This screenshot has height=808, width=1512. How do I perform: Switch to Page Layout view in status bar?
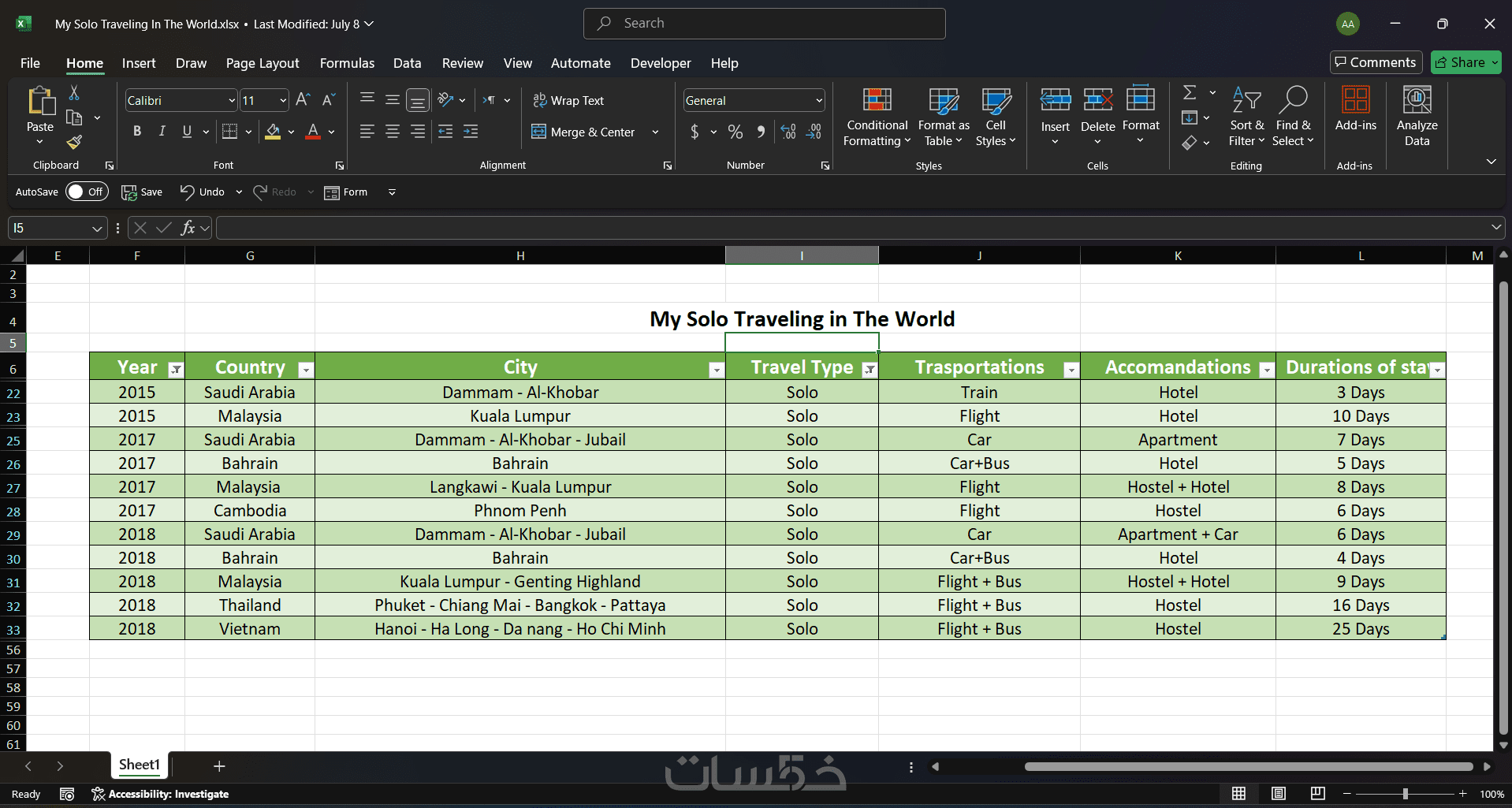coord(1279,794)
